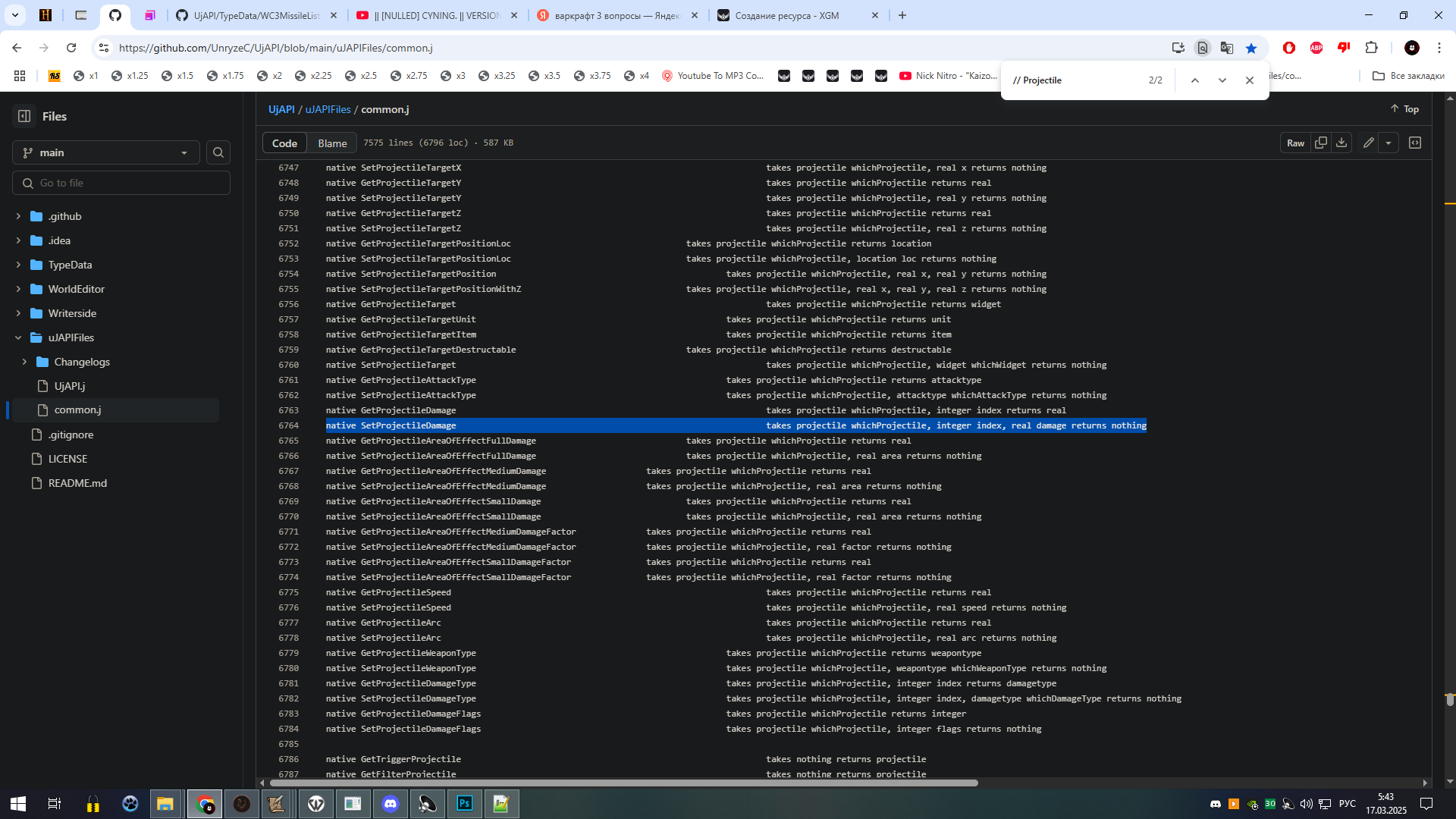Copy raw file contents icon
Viewport: 1456px width, 819px height.
[x=1321, y=143]
